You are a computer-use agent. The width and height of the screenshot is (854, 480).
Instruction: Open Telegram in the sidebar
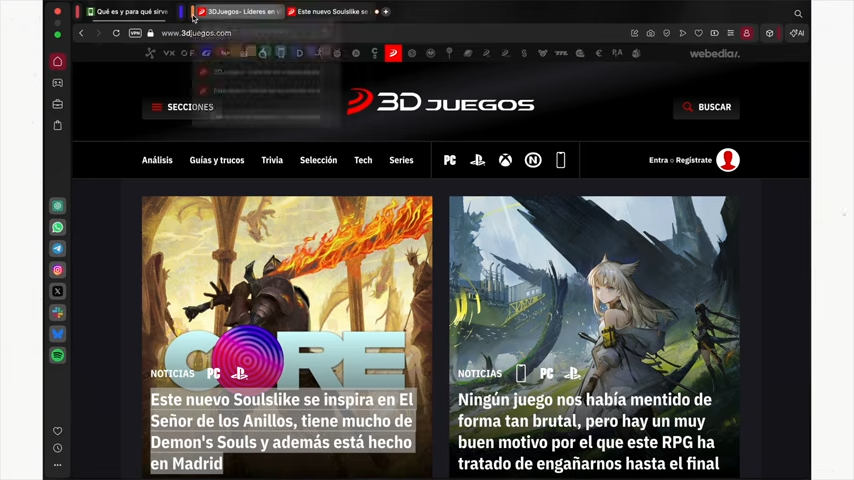(58, 248)
